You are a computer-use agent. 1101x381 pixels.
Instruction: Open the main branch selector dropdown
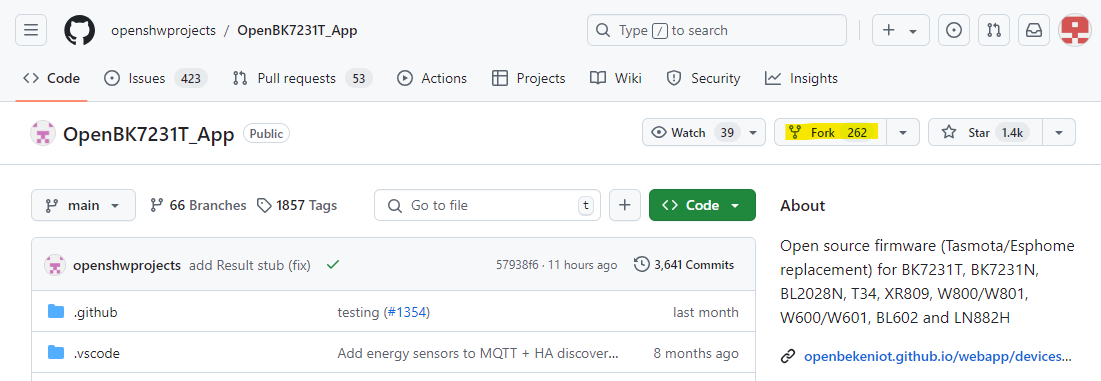tap(84, 205)
